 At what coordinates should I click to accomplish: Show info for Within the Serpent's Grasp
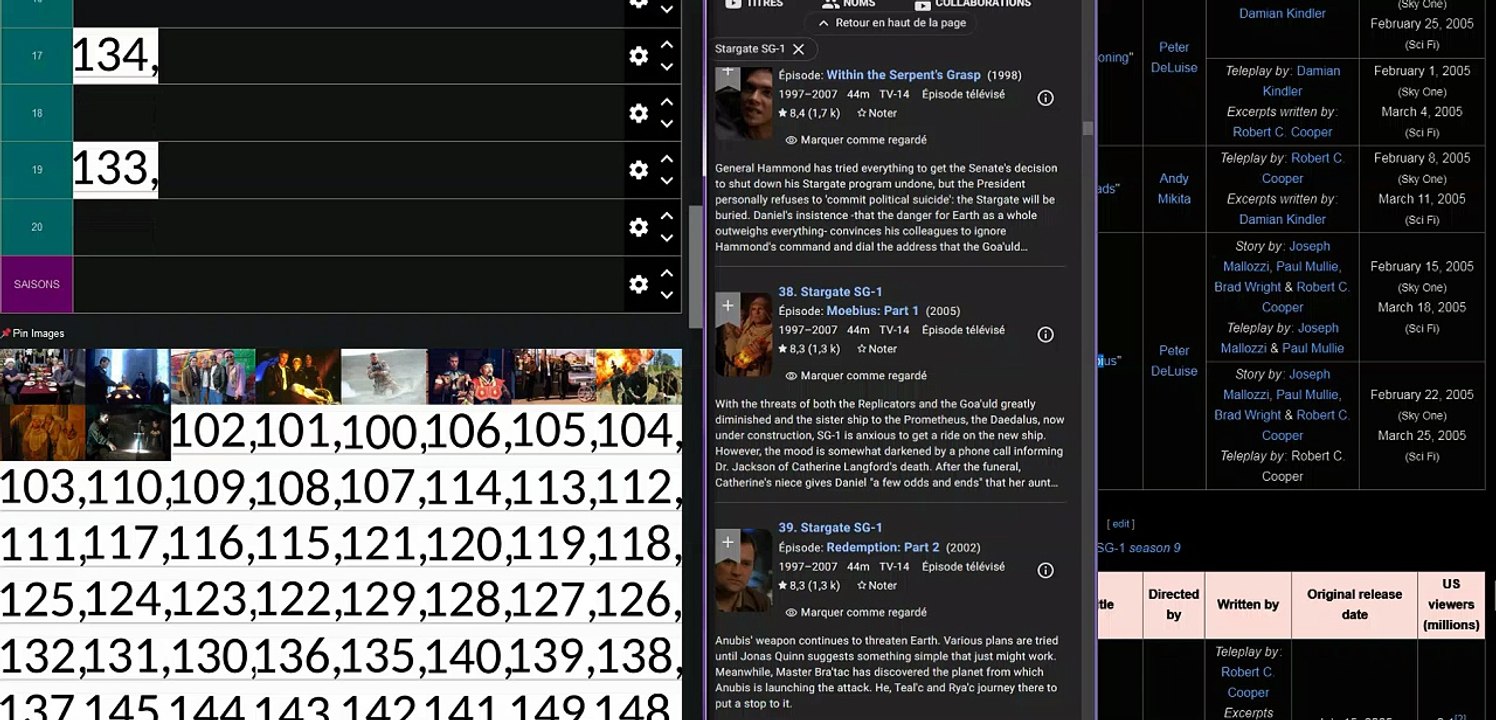coord(1045,98)
